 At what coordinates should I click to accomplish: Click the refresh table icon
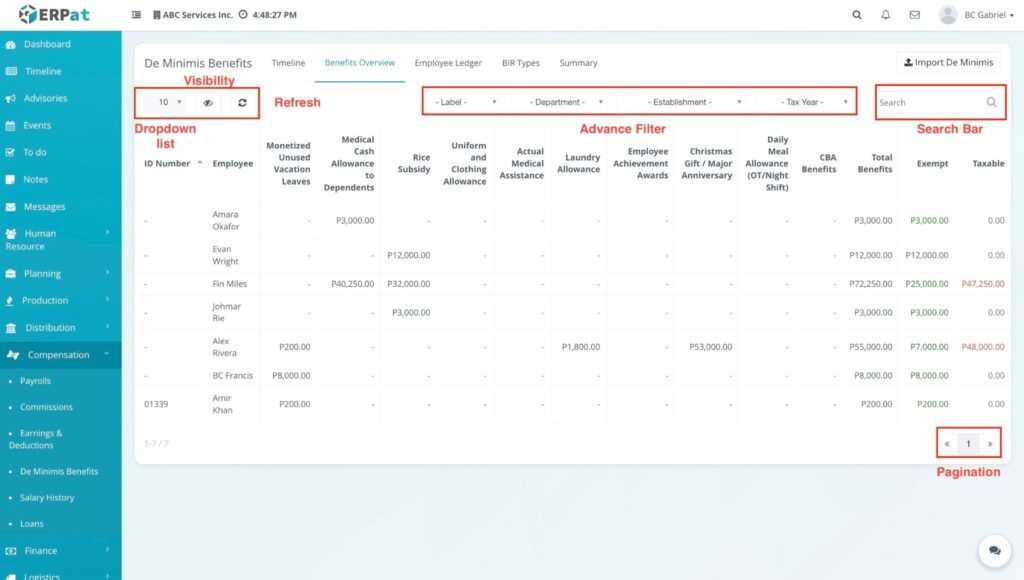[242, 102]
